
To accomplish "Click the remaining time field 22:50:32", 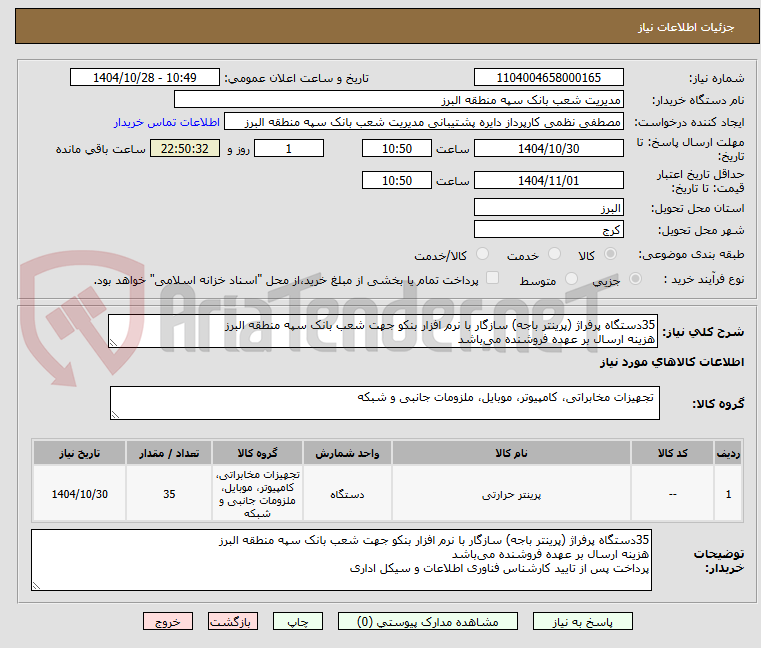I will (x=184, y=149).
